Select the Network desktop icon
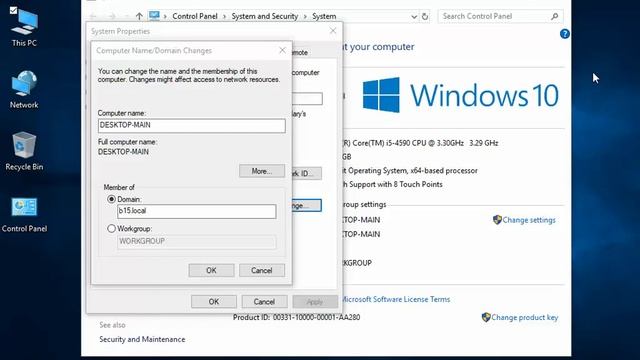Viewport: 640px width, 360px height. (24, 89)
